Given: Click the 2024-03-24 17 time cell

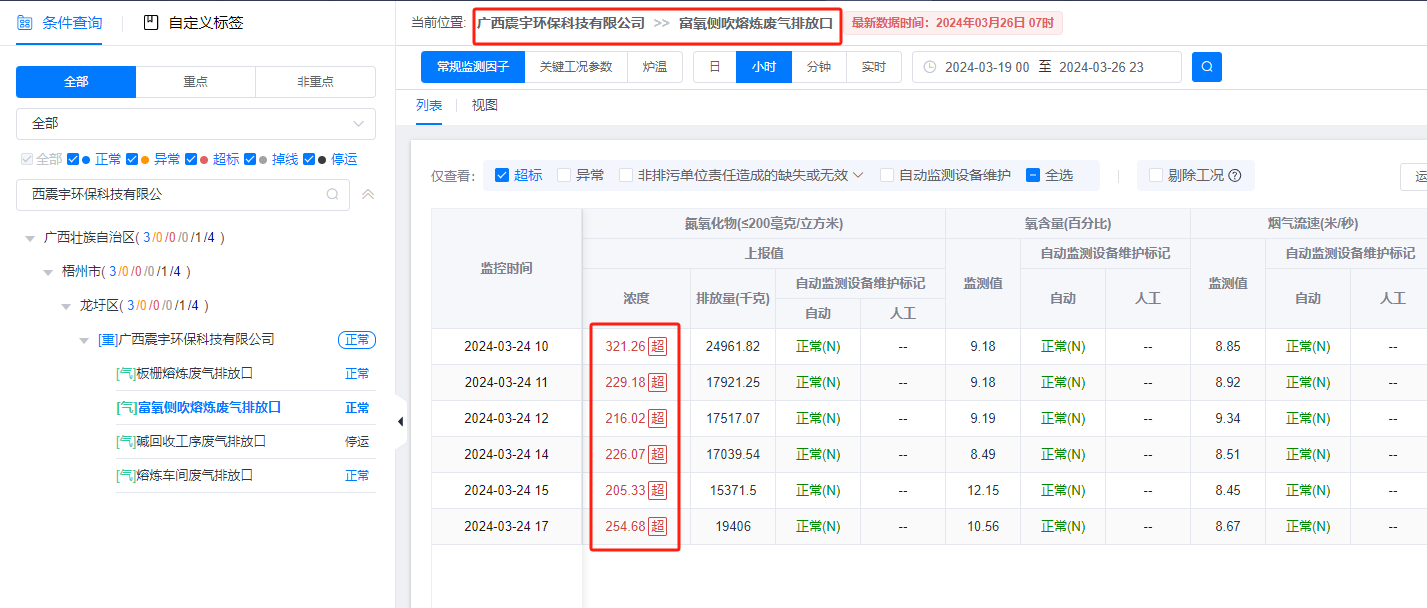Looking at the screenshot, I should 506,527.
